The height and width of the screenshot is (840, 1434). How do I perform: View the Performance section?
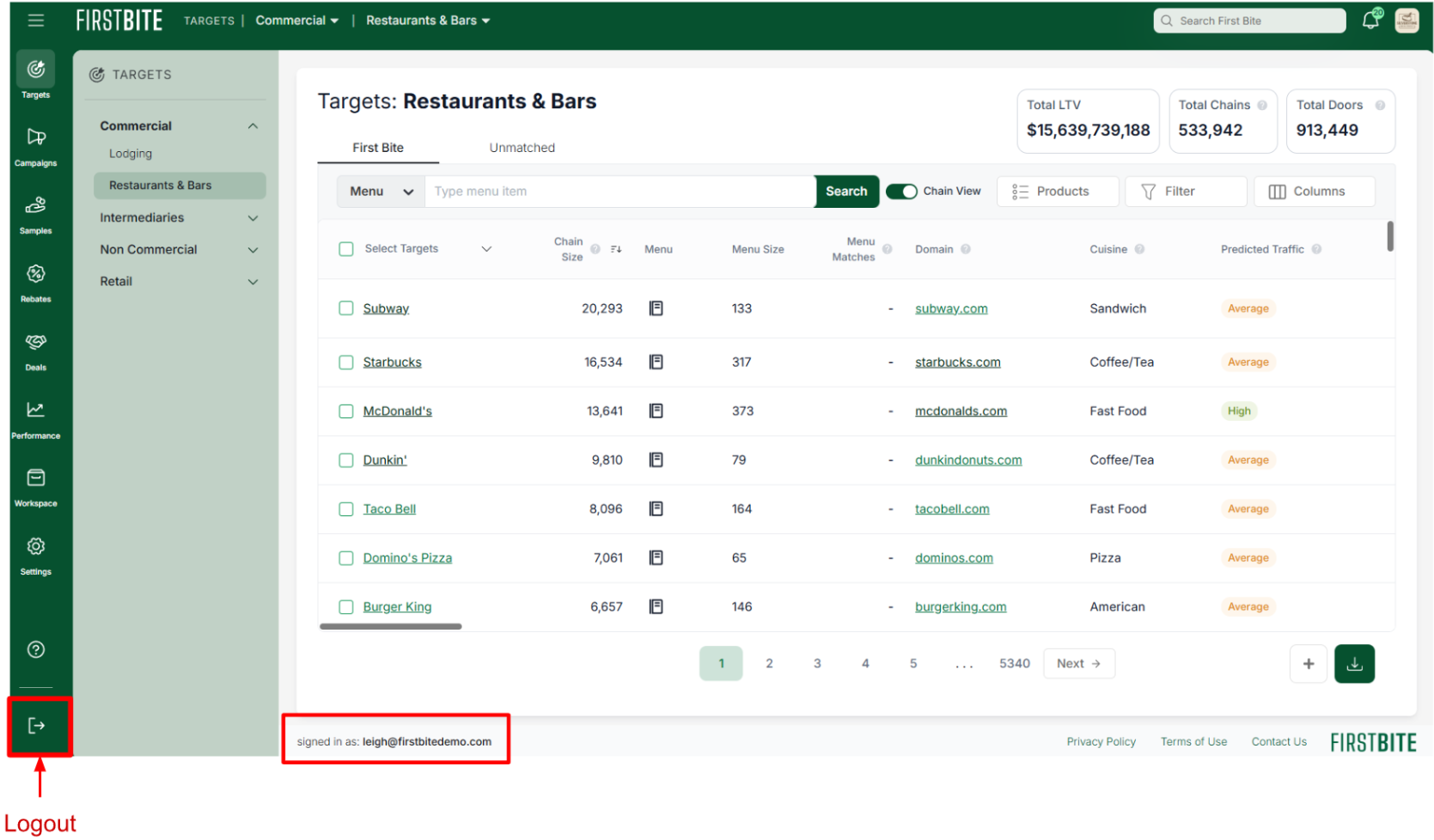35,418
